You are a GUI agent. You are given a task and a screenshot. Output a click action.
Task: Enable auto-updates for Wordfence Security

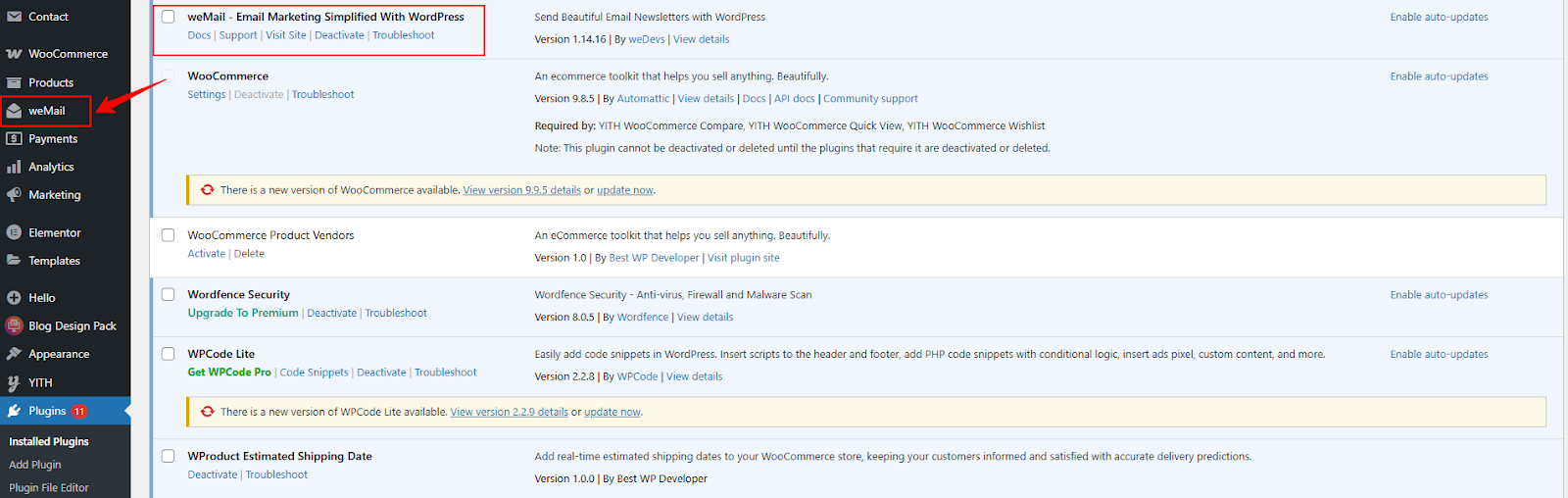(1439, 295)
